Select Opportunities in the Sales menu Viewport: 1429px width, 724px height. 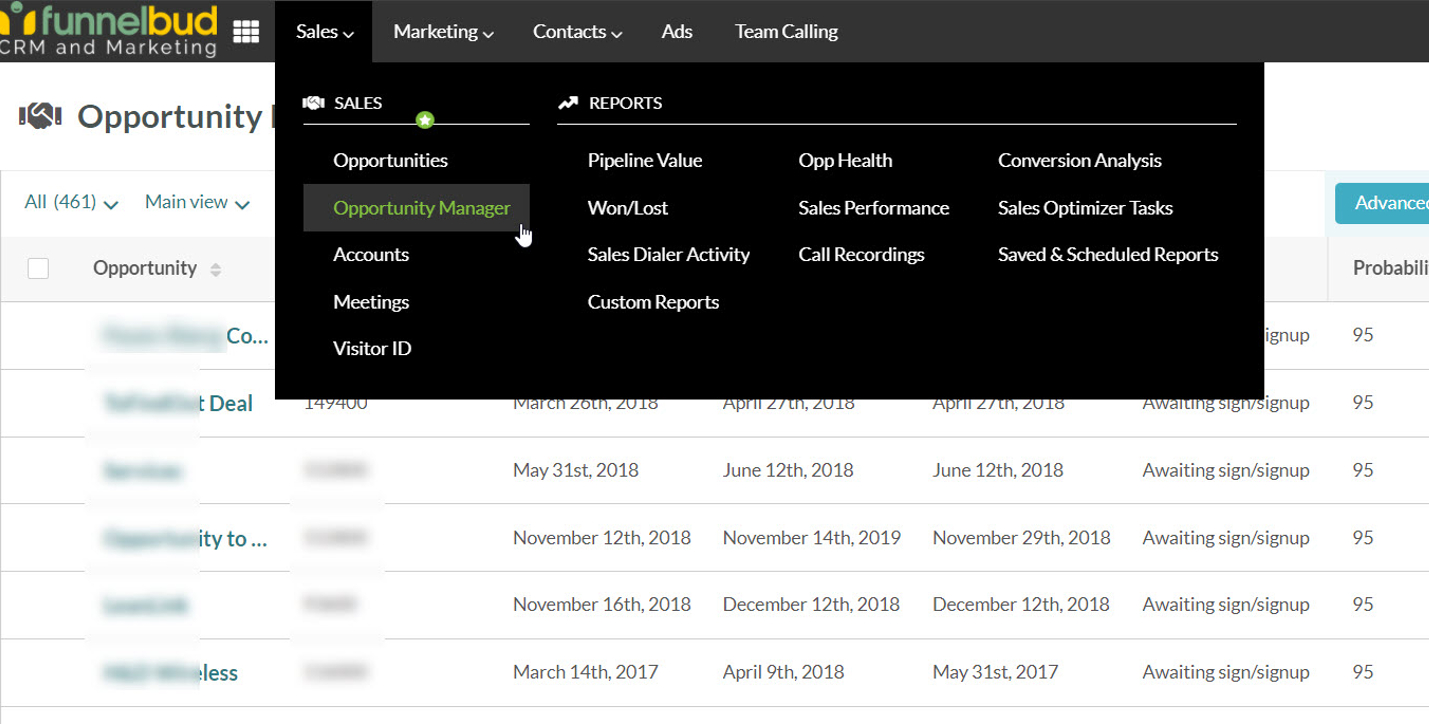click(x=391, y=160)
